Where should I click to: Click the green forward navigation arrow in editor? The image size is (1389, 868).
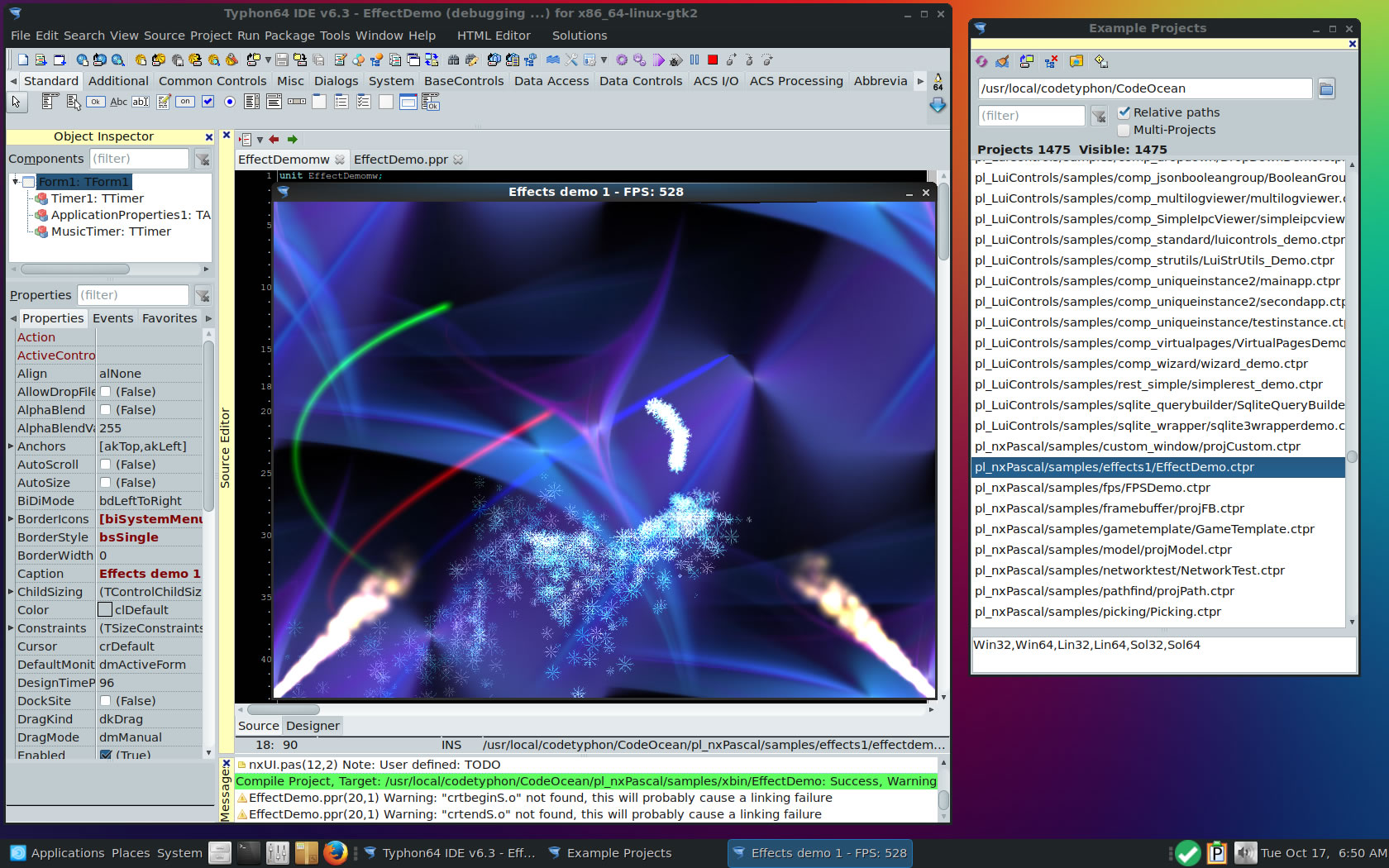tap(292, 140)
